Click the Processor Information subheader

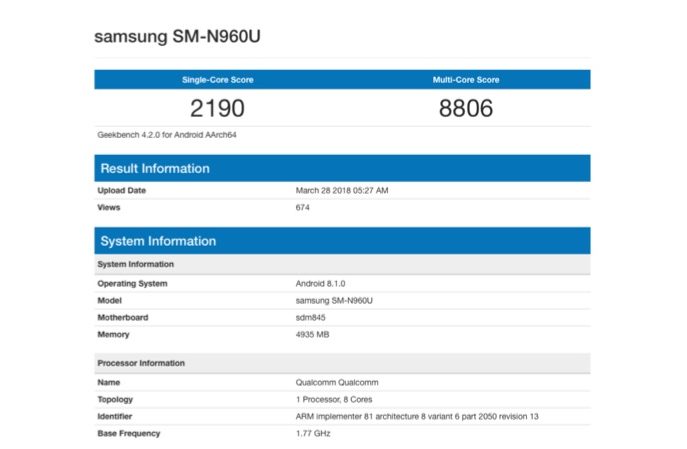(141, 363)
